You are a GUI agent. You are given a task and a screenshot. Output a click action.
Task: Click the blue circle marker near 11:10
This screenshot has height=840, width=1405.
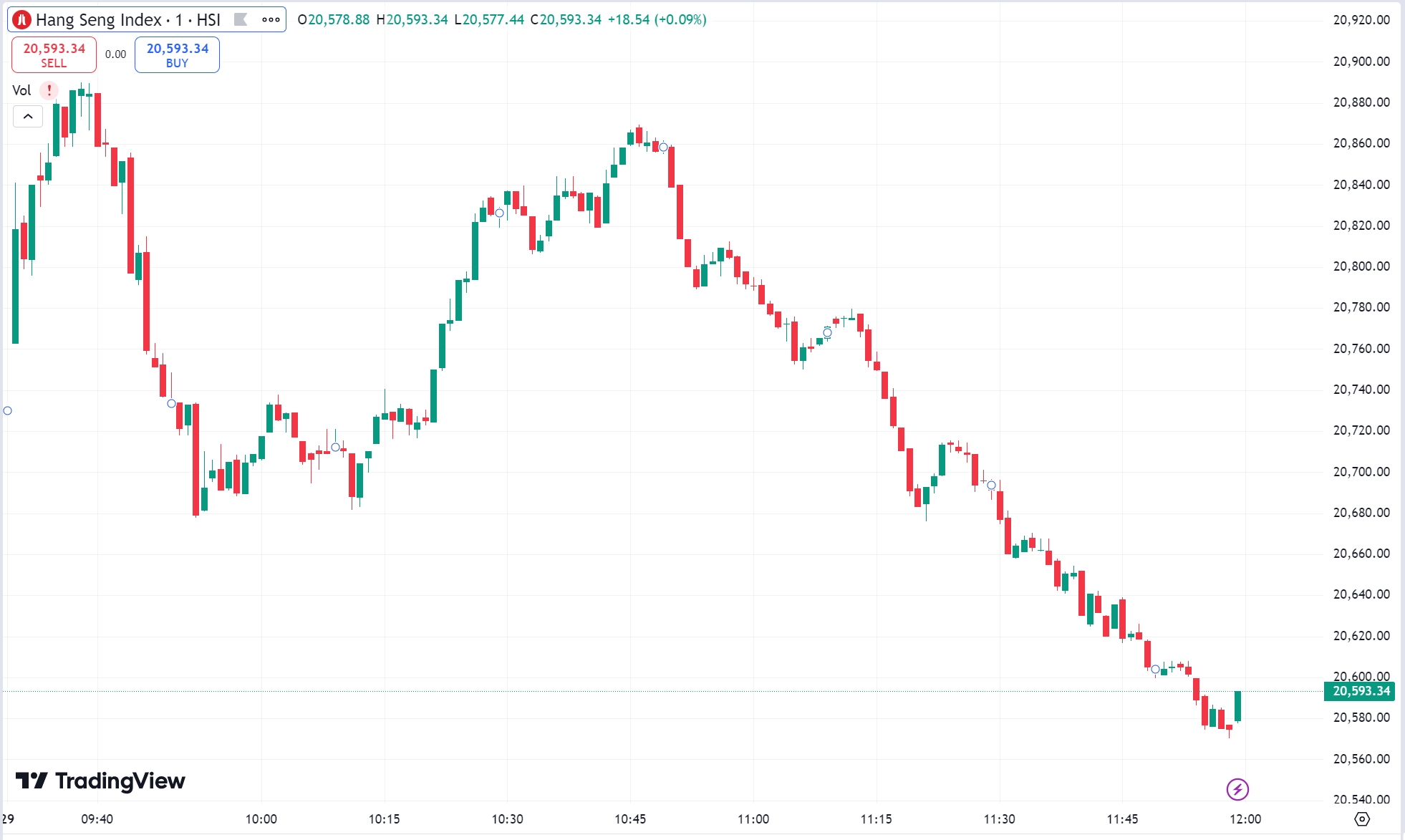click(x=827, y=332)
